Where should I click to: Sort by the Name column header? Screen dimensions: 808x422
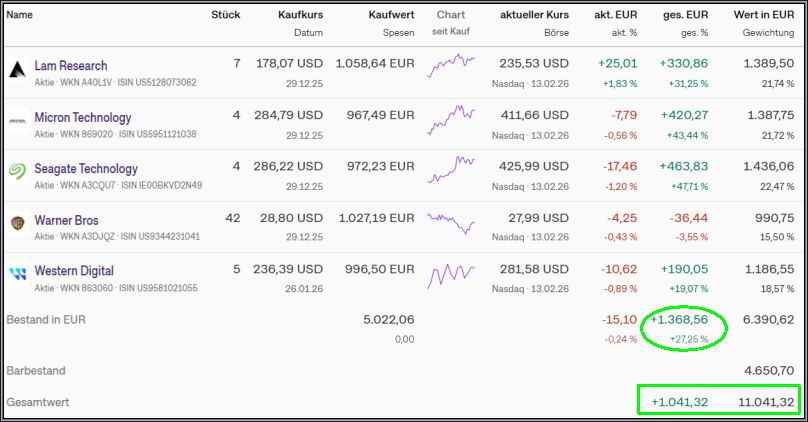pyautogui.click(x=20, y=15)
